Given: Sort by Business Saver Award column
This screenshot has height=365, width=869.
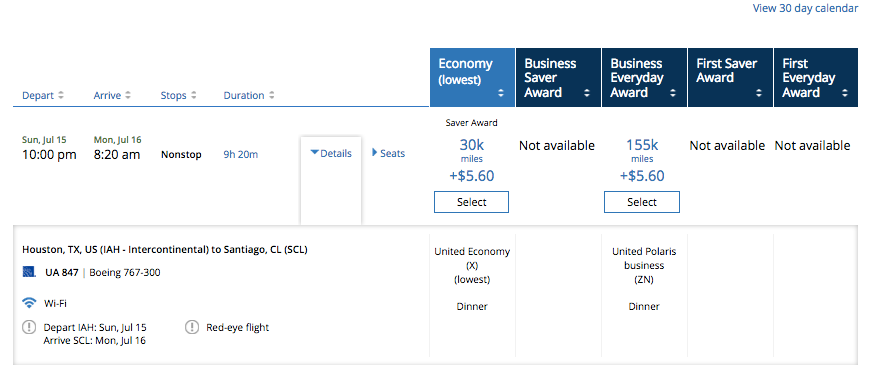Looking at the screenshot, I should (558, 78).
